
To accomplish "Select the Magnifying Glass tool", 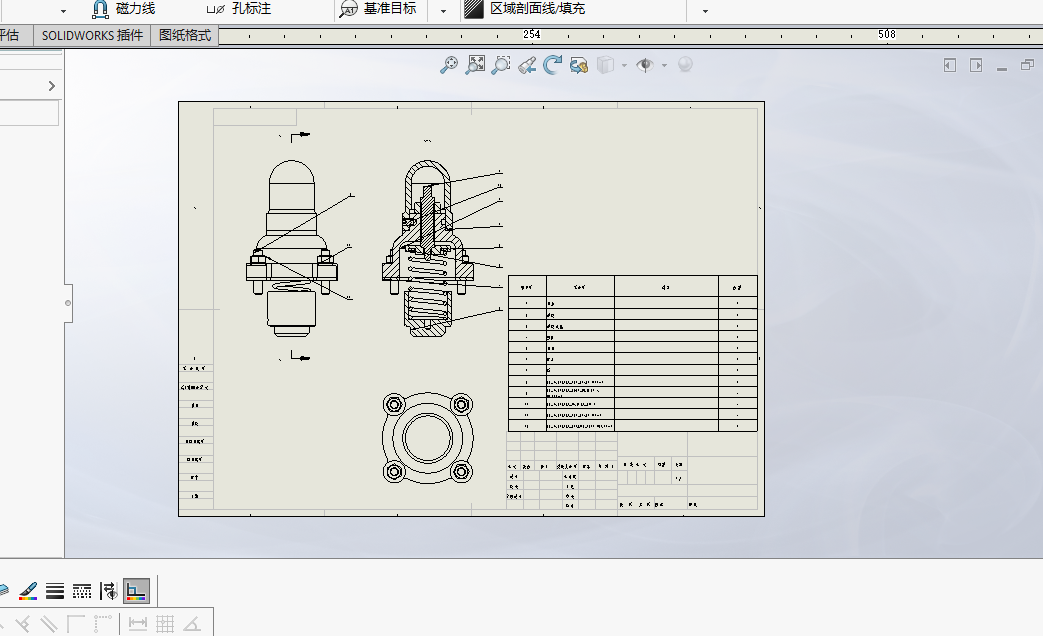I will tap(527, 64).
